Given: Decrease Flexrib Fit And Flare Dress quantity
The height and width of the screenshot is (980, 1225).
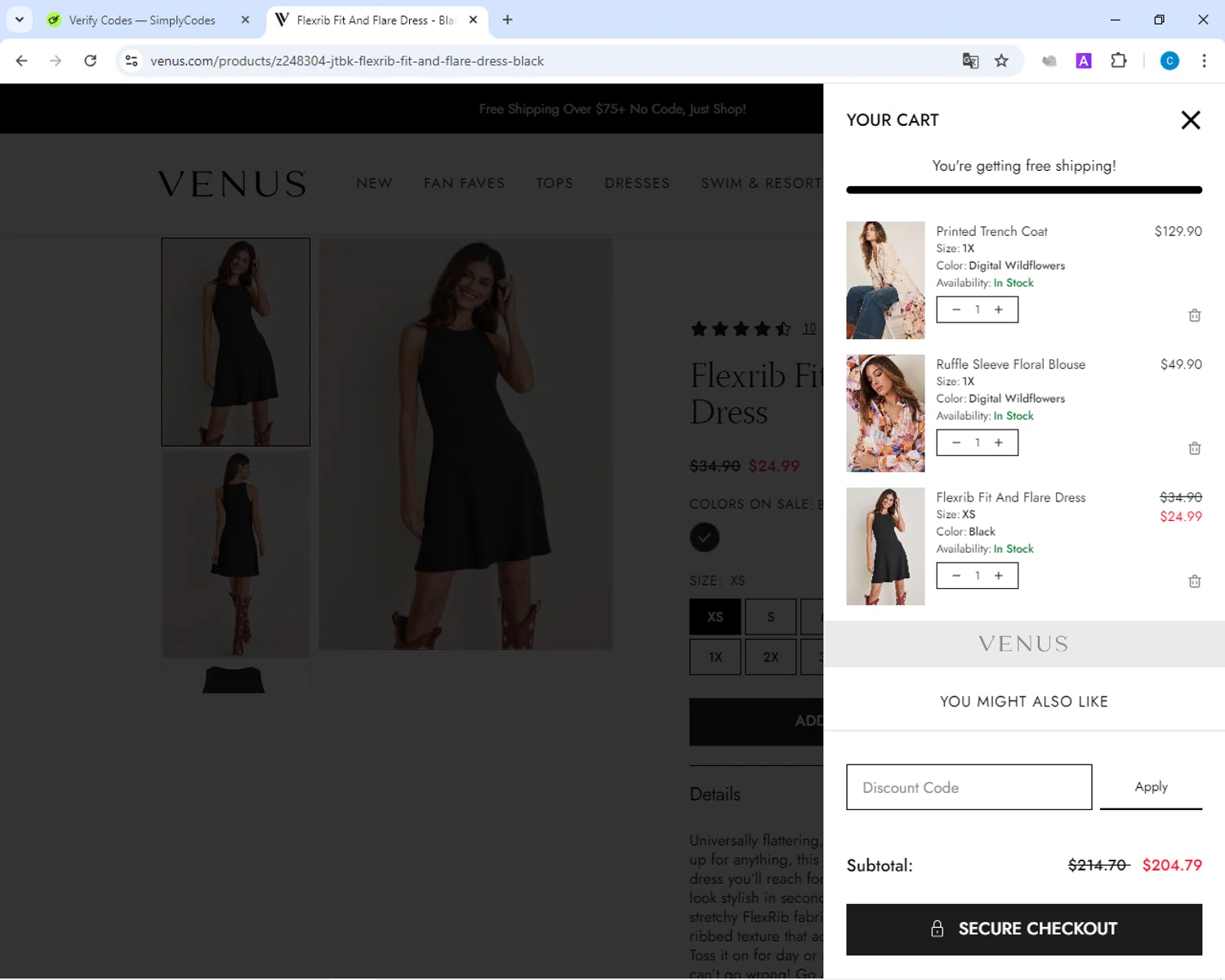Looking at the screenshot, I should (x=955, y=576).
